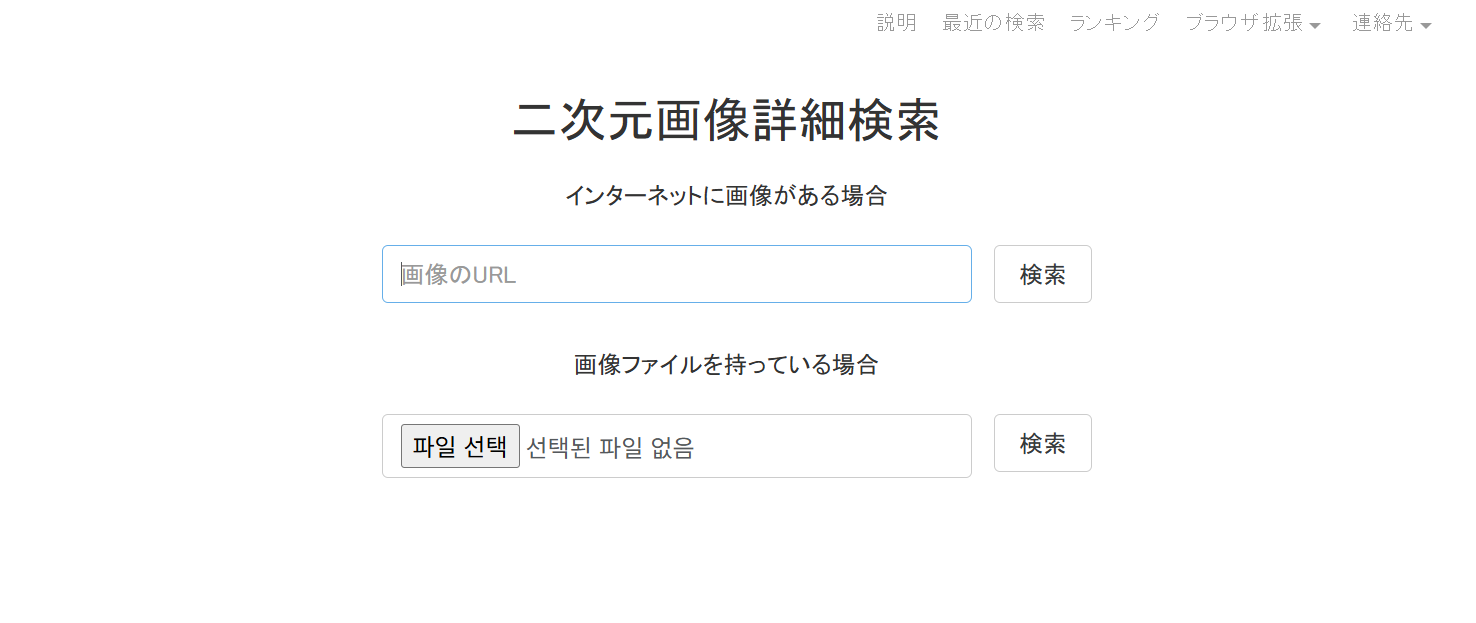Click blank page area below upload form
This screenshot has height=623, width=1476.
pyautogui.click(x=737, y=560)
